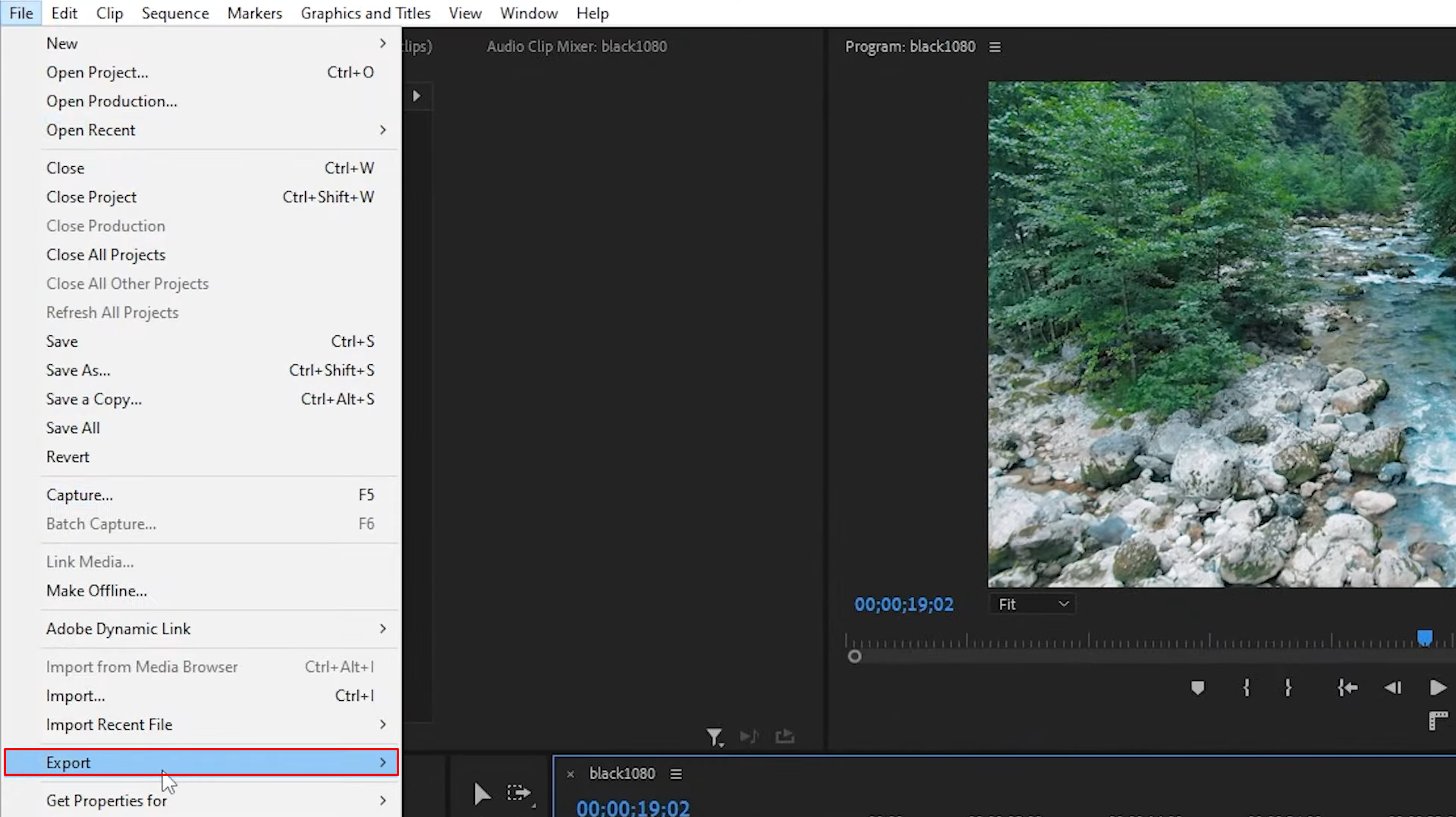Click the filter funnel icon in the effects panel
This screenshot has width=1456, height=817.
point(714,737)
